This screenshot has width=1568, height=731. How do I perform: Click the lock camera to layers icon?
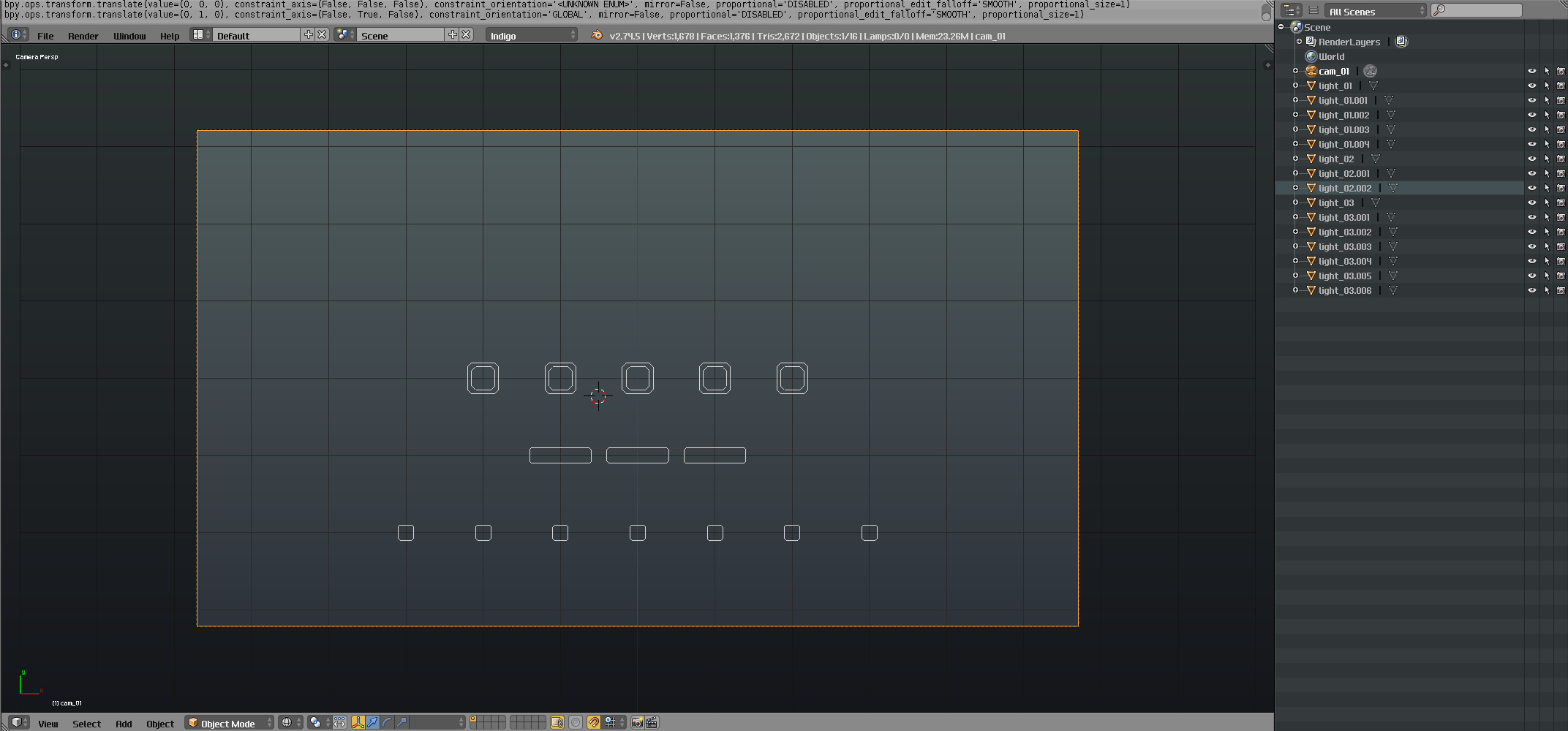click(557, 723)
